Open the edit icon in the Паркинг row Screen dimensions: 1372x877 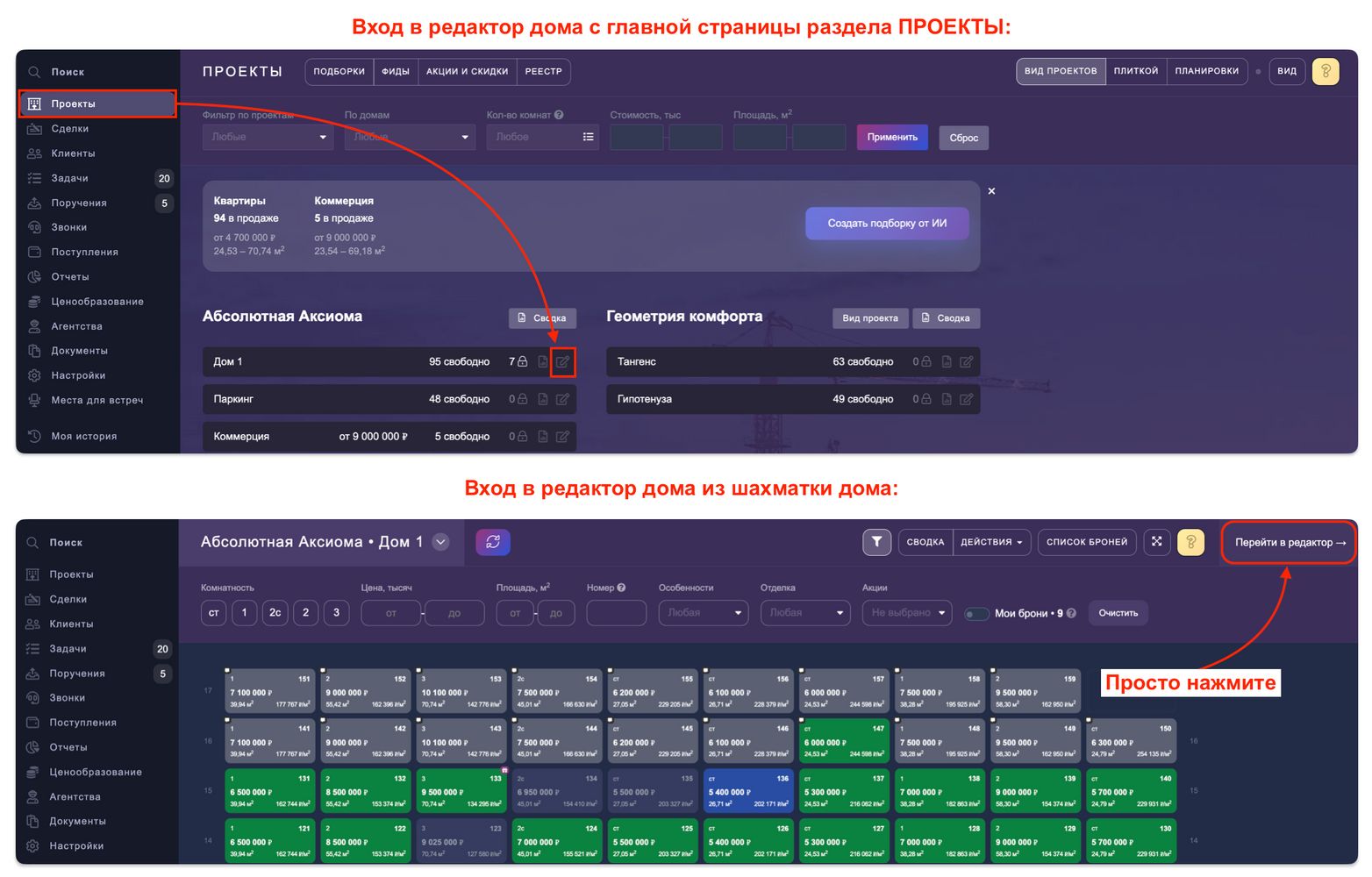pos(563,399)
